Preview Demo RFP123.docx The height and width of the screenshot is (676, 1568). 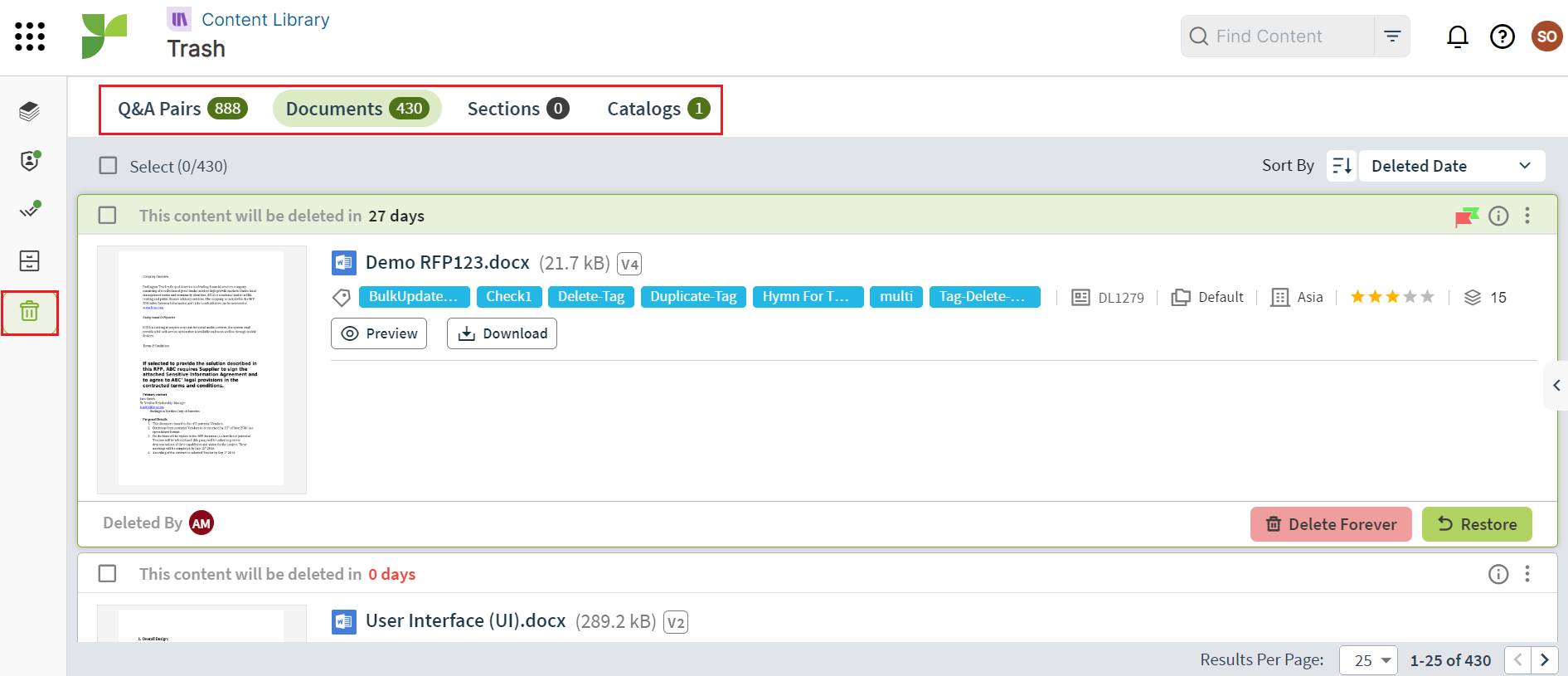379,333
